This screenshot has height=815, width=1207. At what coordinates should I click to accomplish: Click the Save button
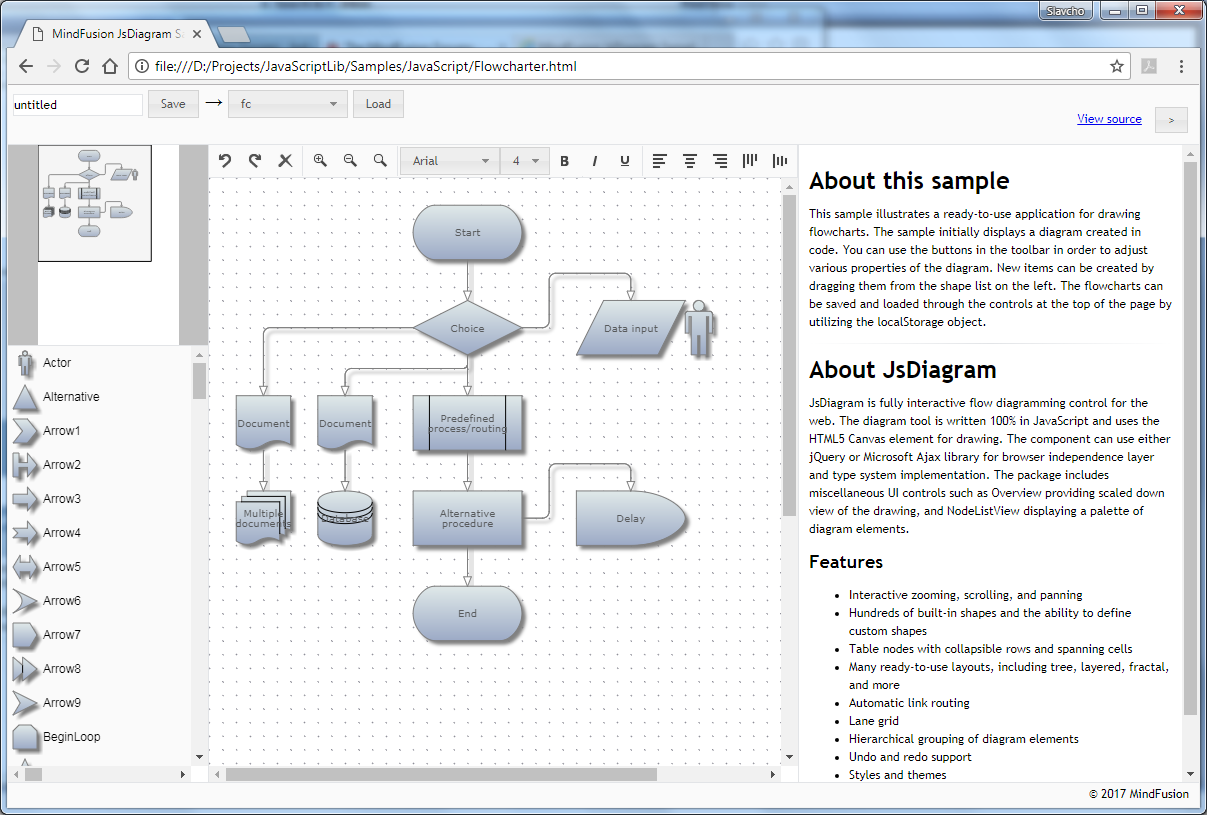click(173, 104)
